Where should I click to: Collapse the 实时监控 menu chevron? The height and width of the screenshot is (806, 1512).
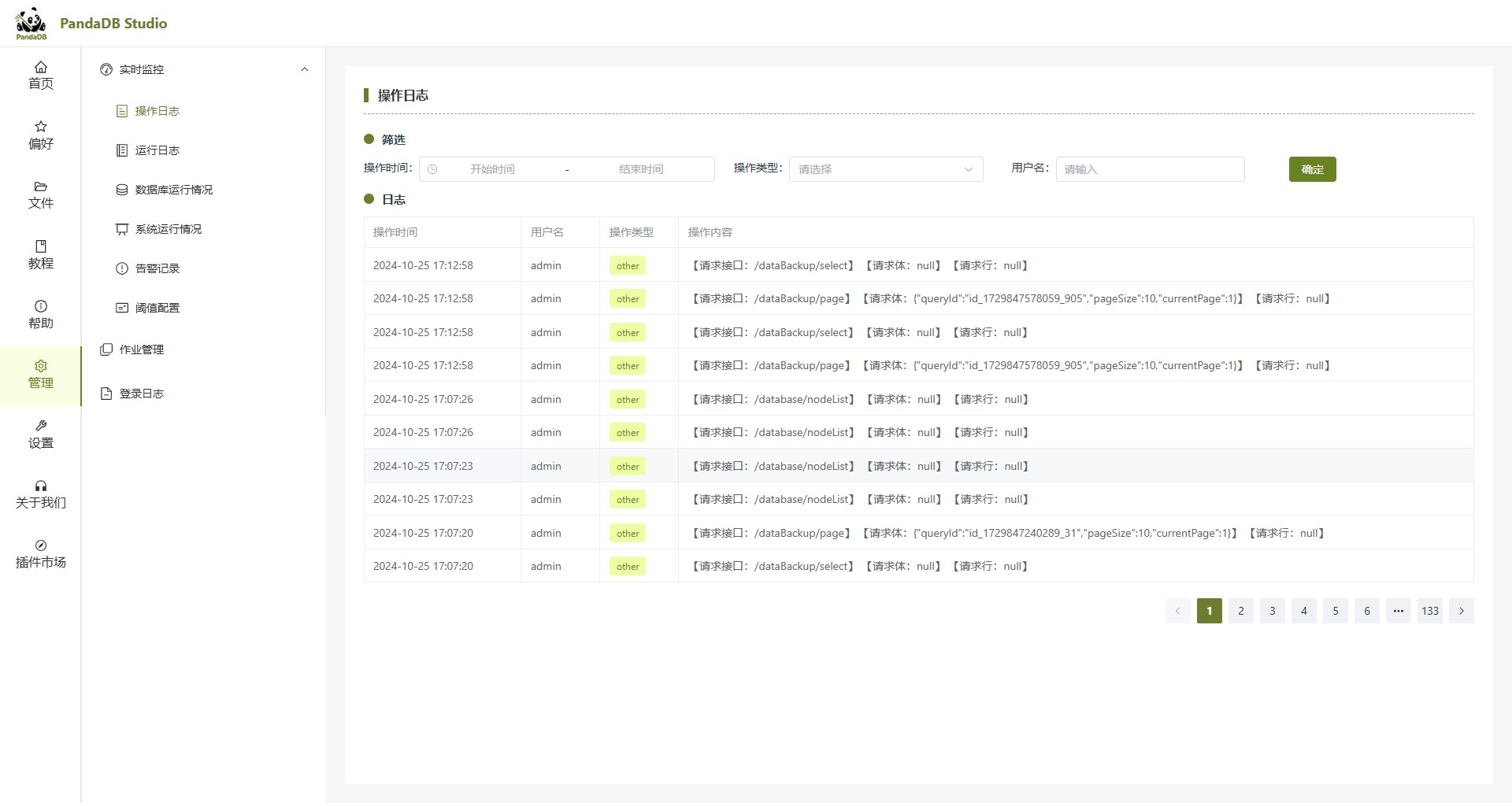pyautogui.click(x=305, y=69)
